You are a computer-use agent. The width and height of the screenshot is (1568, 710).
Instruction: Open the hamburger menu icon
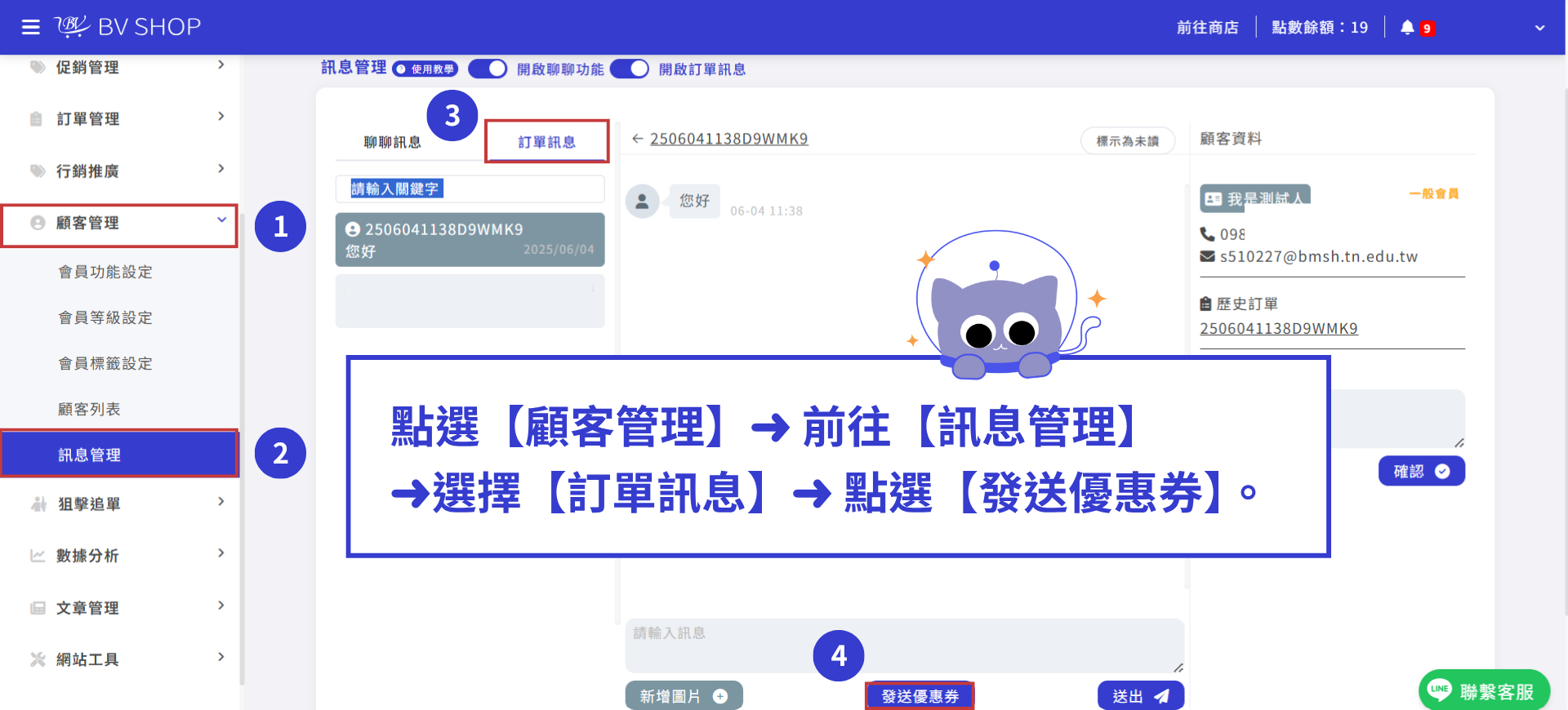tap(31, 28)
